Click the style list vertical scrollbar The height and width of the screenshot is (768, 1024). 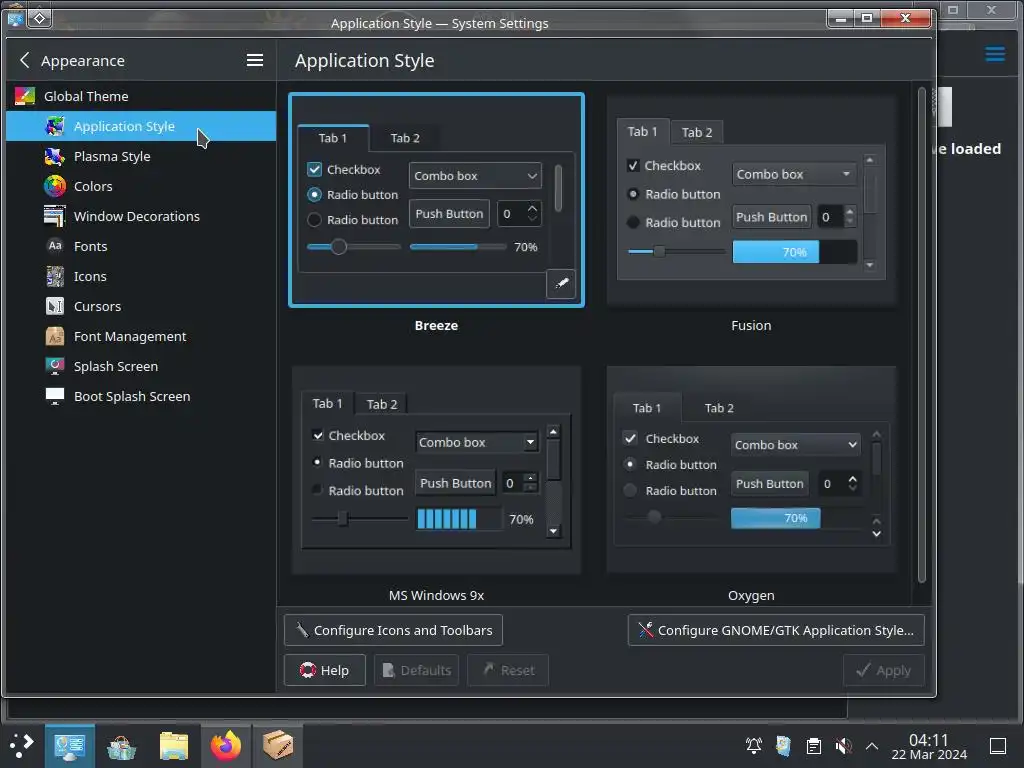point(921,335)
